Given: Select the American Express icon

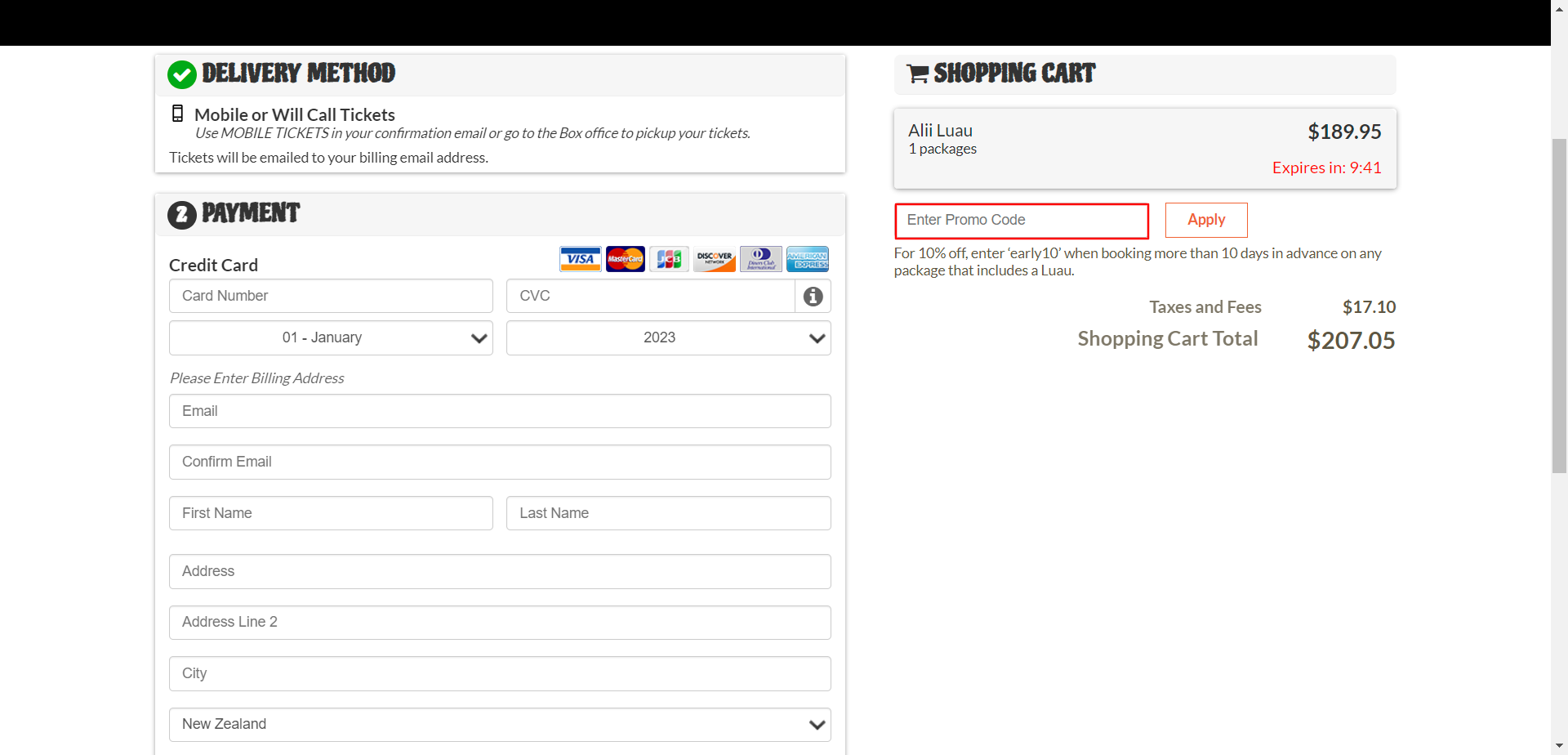Looking at the screenshot, I should pyautogui.click(x=807, y=259).
